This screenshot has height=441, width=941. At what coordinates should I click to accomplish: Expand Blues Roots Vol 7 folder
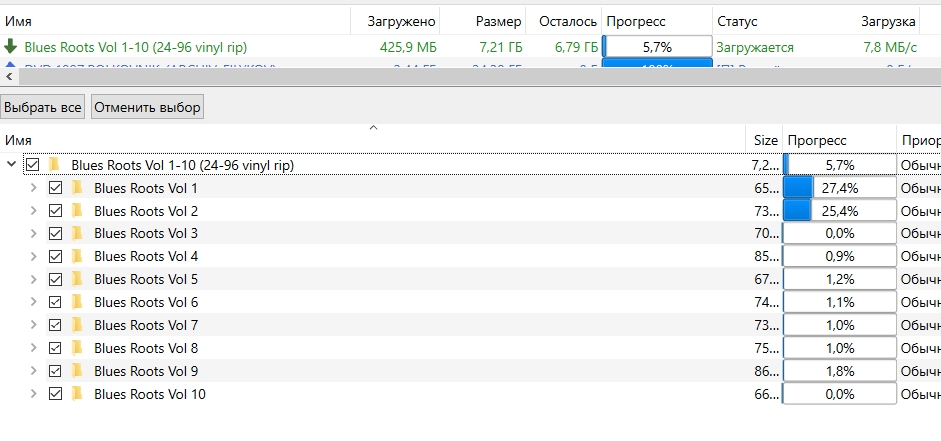pyautogui.click(x=34, y=325)
